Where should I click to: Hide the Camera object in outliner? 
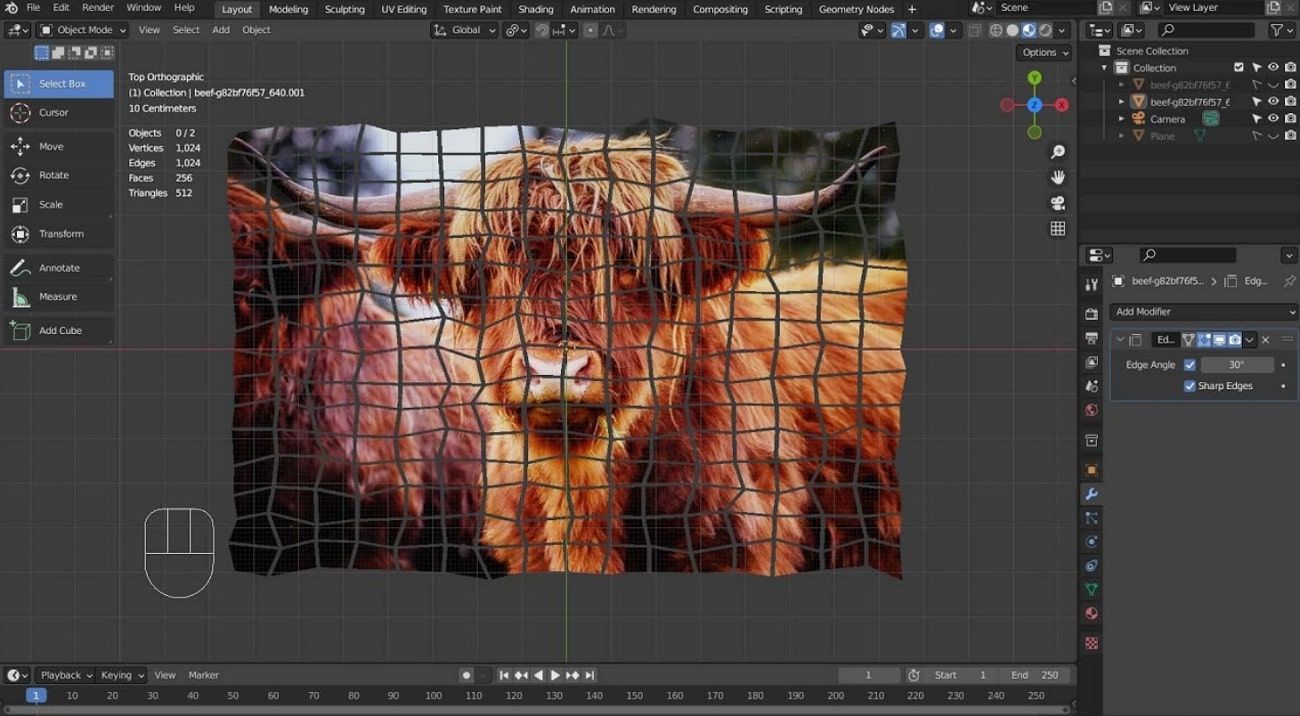[x=1273, y=119]
